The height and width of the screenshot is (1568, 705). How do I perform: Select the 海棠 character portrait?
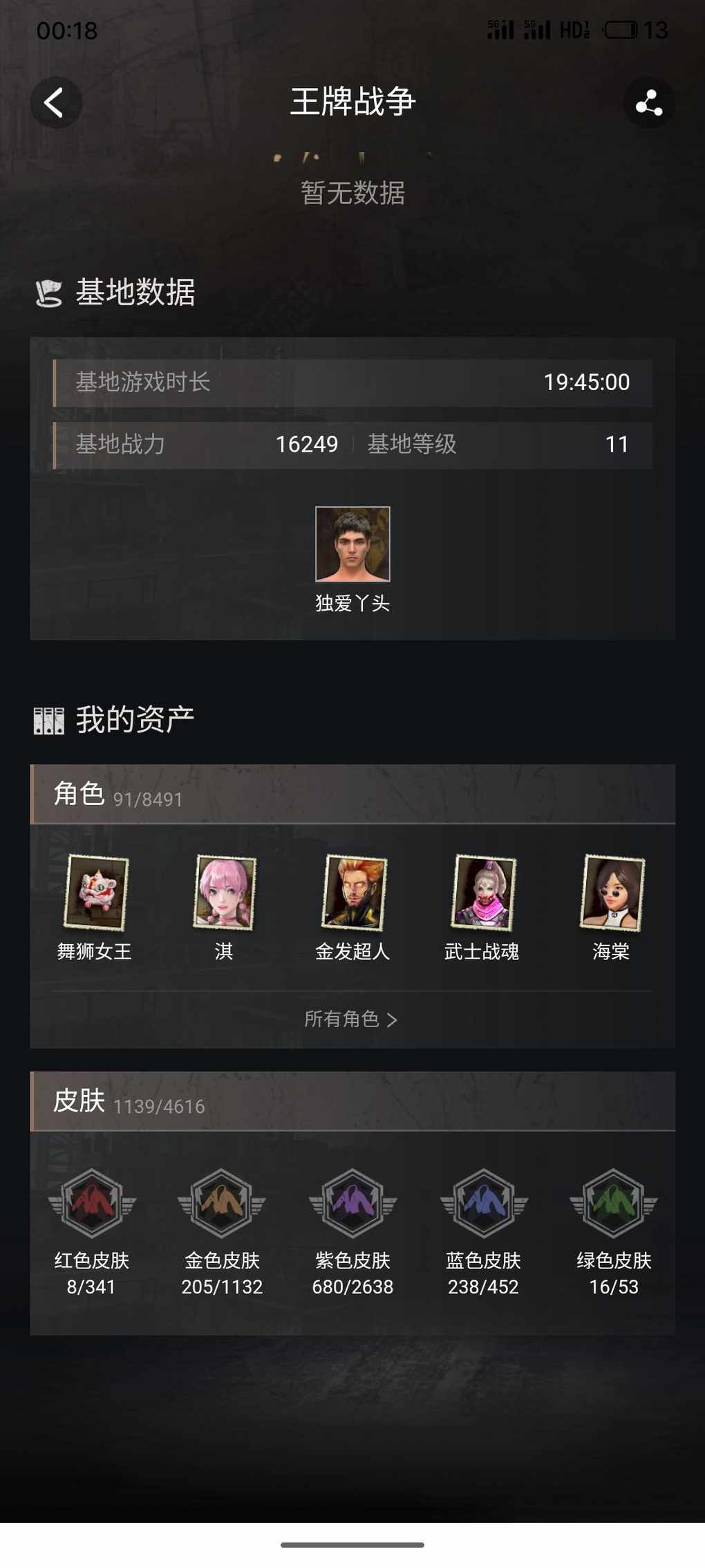tap(612, 892)
